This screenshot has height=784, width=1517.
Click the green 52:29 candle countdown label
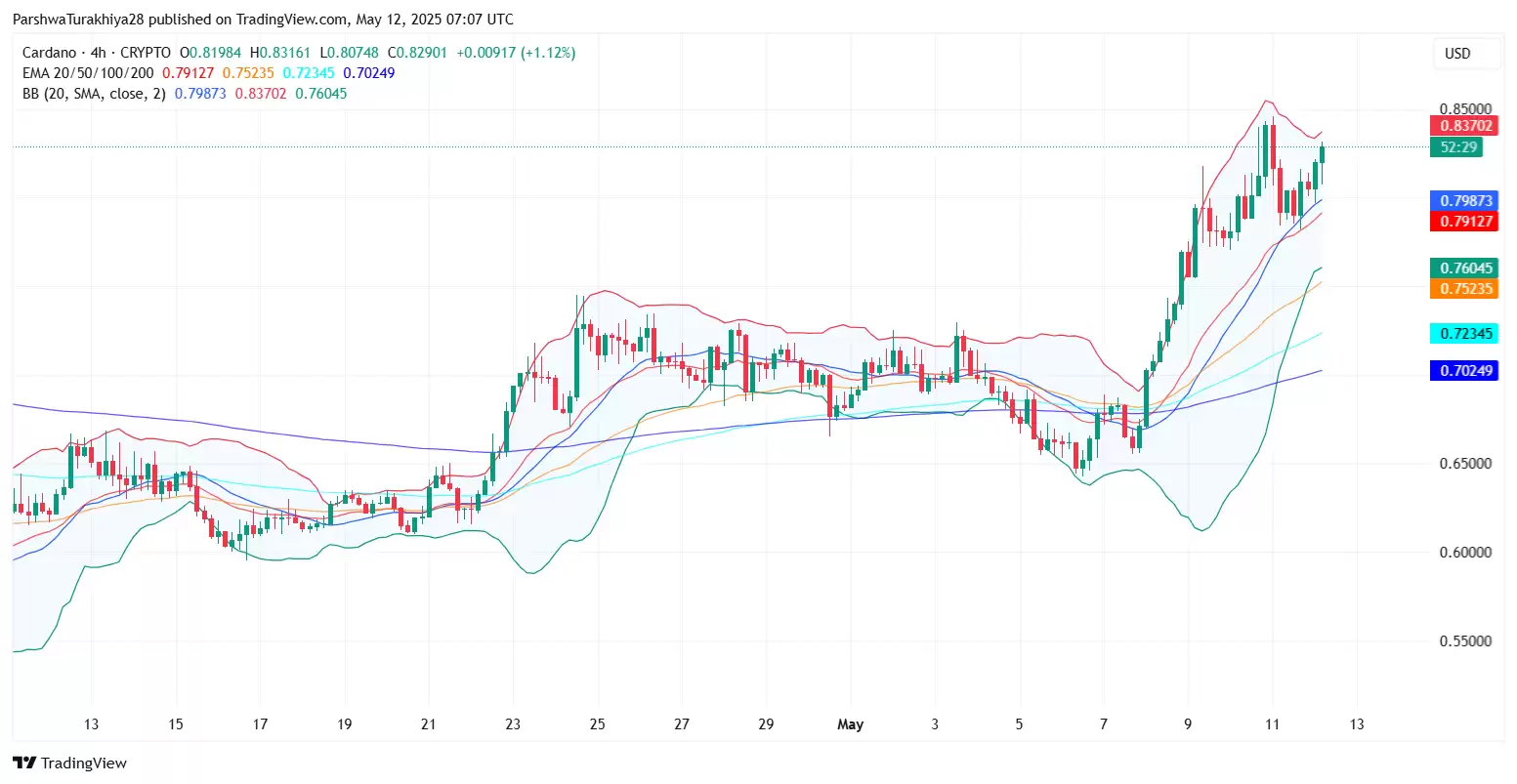point(1455,147)
